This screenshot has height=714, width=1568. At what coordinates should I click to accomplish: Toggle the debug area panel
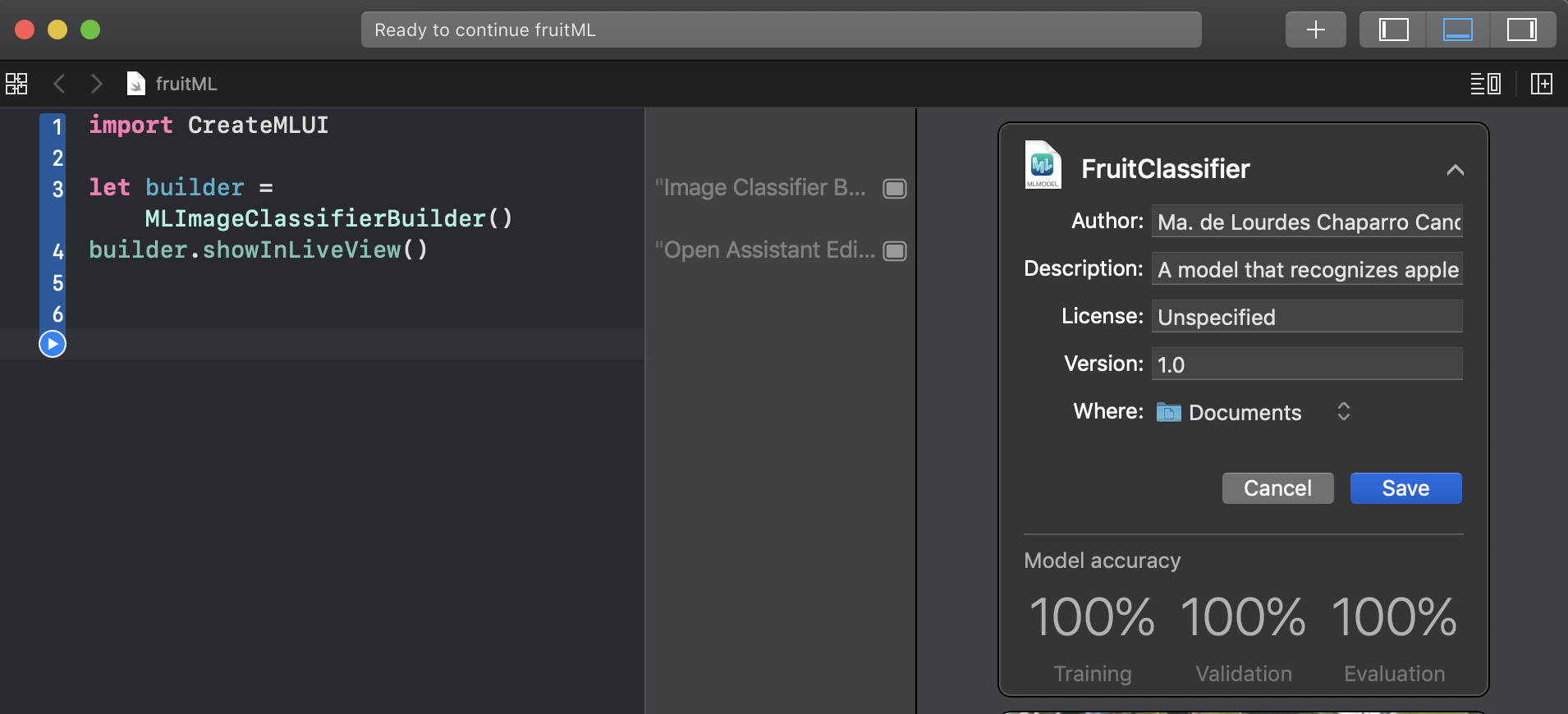pyautogui.click(x=1457, y=30)
